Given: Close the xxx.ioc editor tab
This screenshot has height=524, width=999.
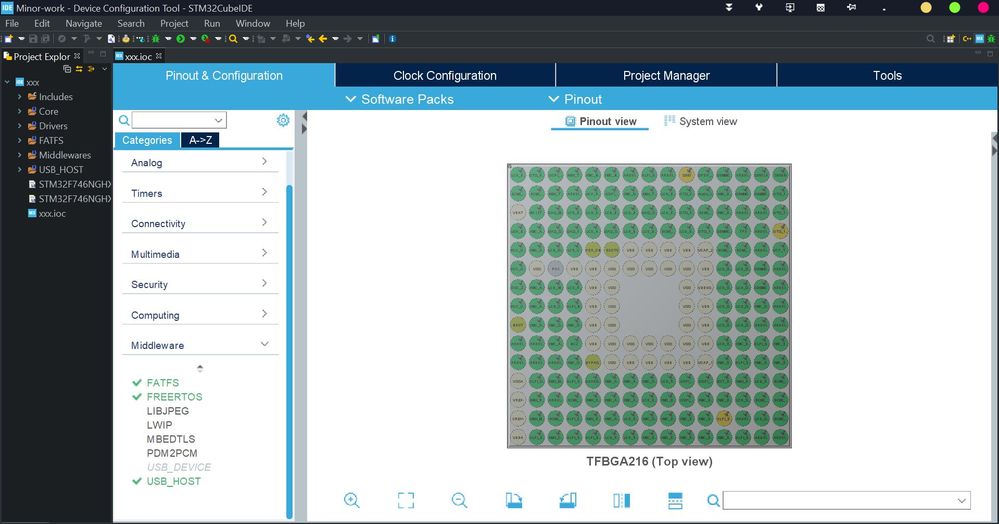Looking at the screenshot, I should pyautogui.click(x=159, y=56).
